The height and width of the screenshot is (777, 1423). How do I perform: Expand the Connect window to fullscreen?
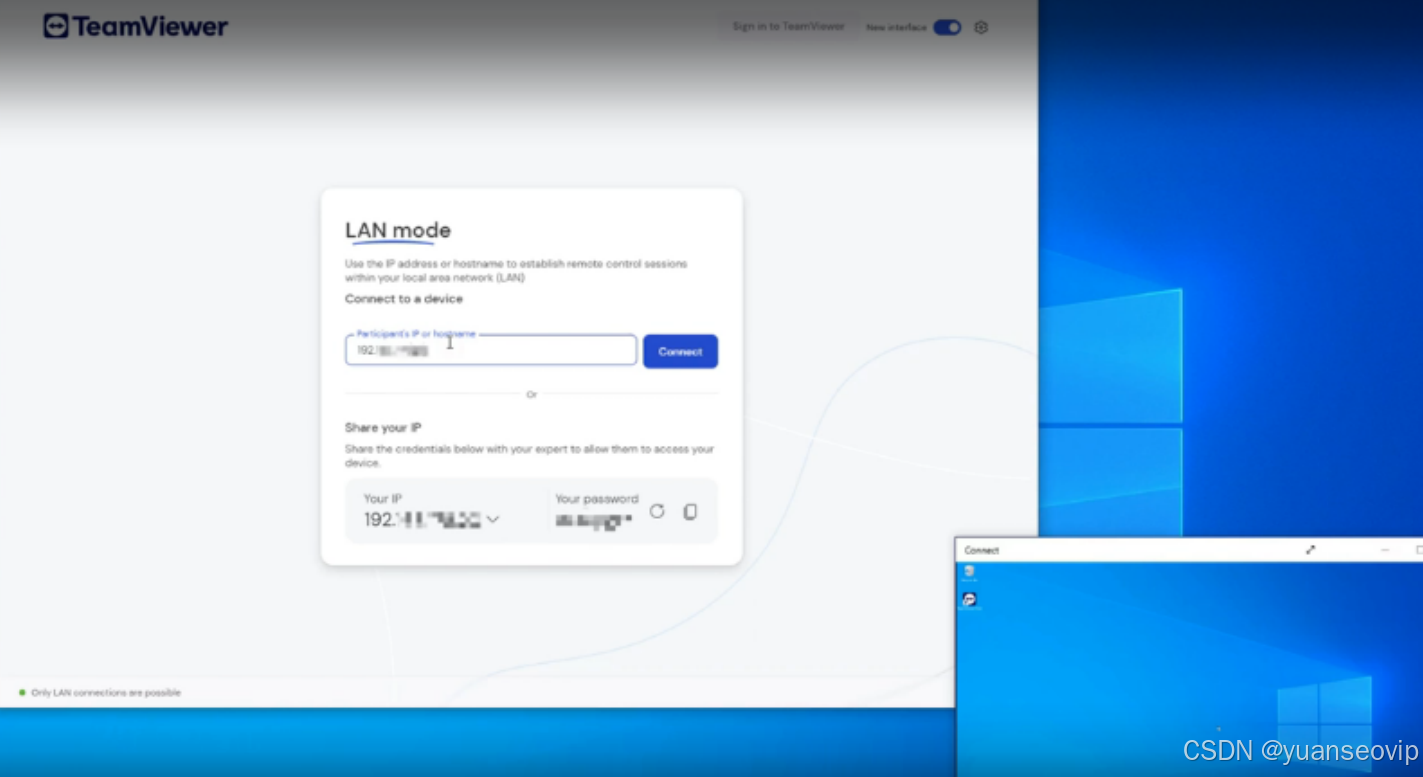pos(1310,550)
